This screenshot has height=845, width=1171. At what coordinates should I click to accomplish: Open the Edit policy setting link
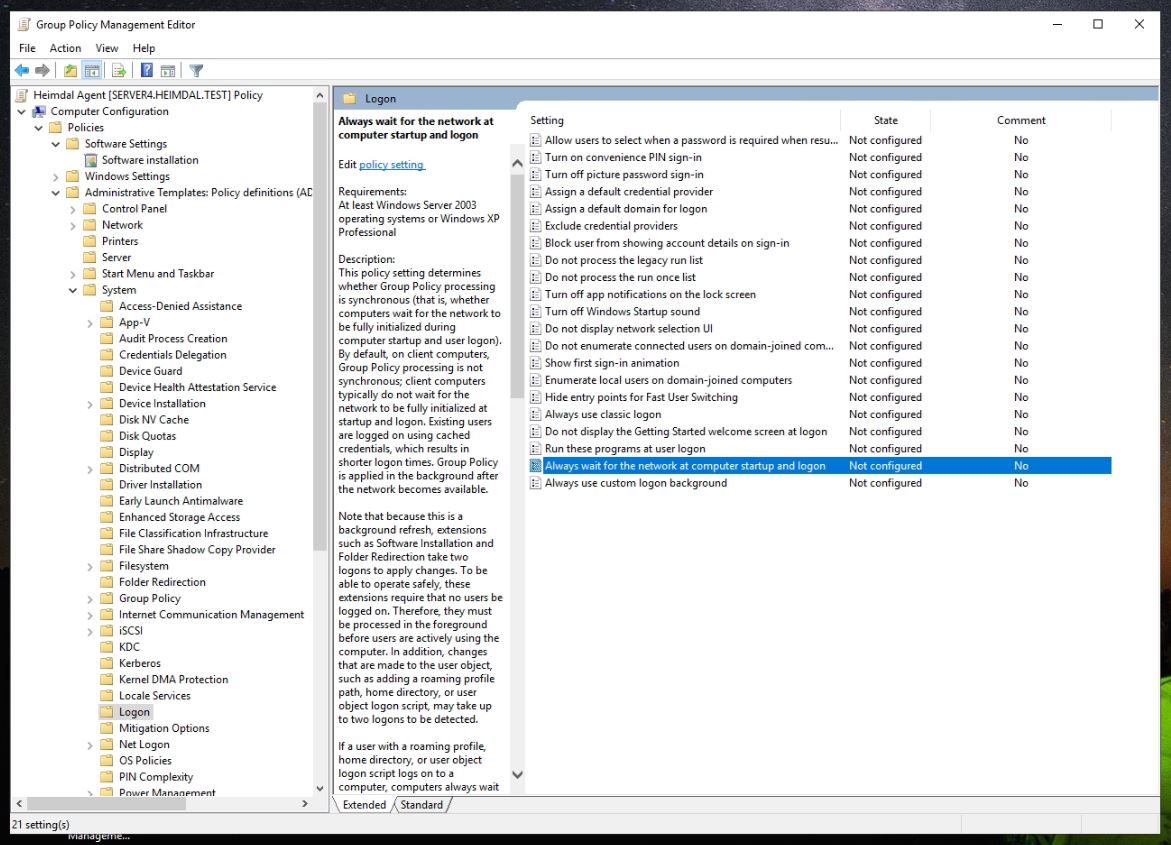391,164
